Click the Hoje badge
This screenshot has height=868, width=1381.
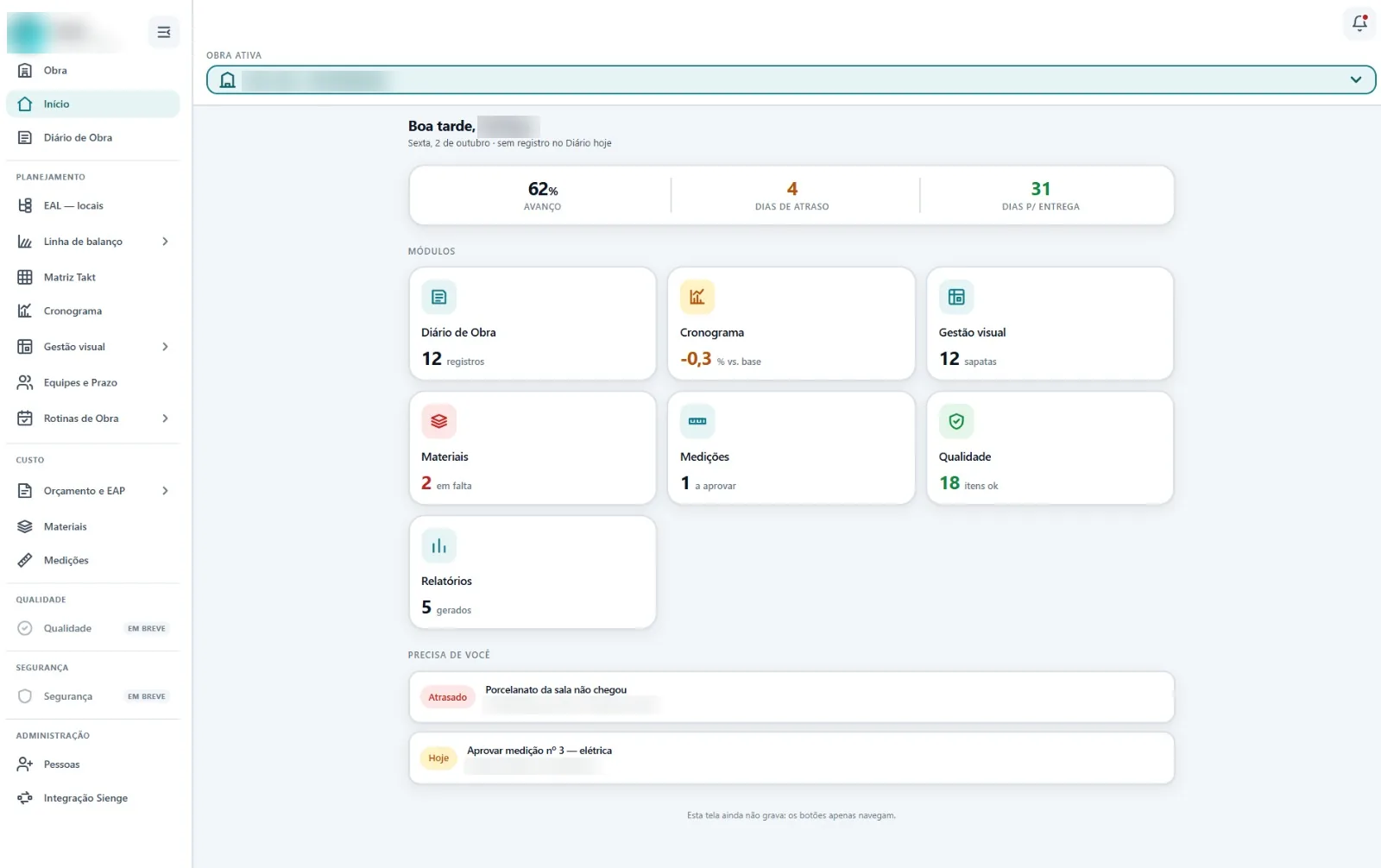(438, 758)
